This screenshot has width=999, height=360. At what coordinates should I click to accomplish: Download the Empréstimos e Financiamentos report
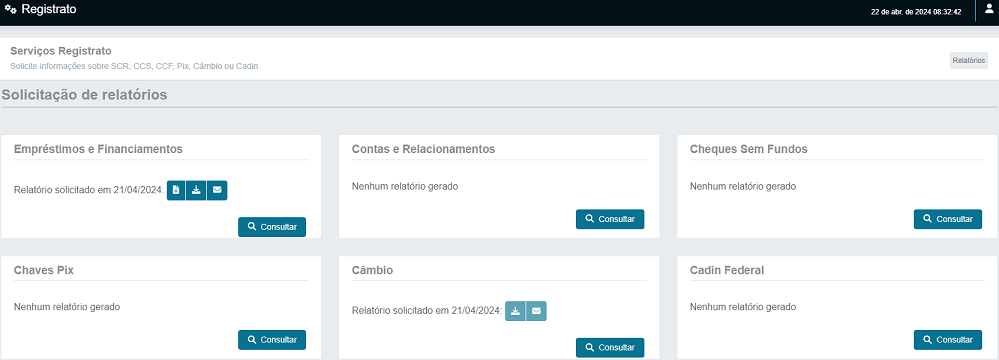pyautogui.click(x=197, y=190)
